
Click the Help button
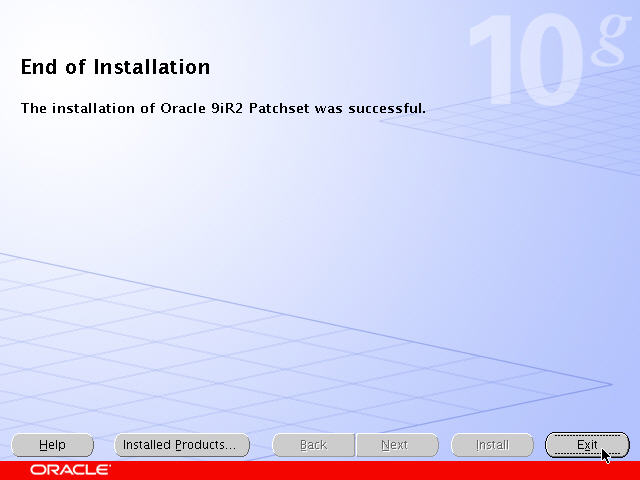coord(53,445)
